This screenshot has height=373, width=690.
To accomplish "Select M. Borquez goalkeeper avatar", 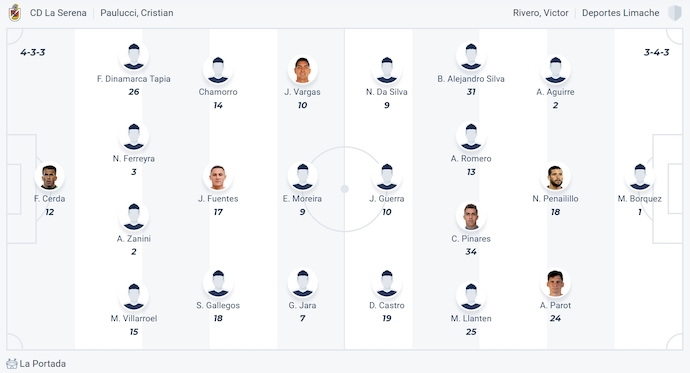I will coord(640,176).
